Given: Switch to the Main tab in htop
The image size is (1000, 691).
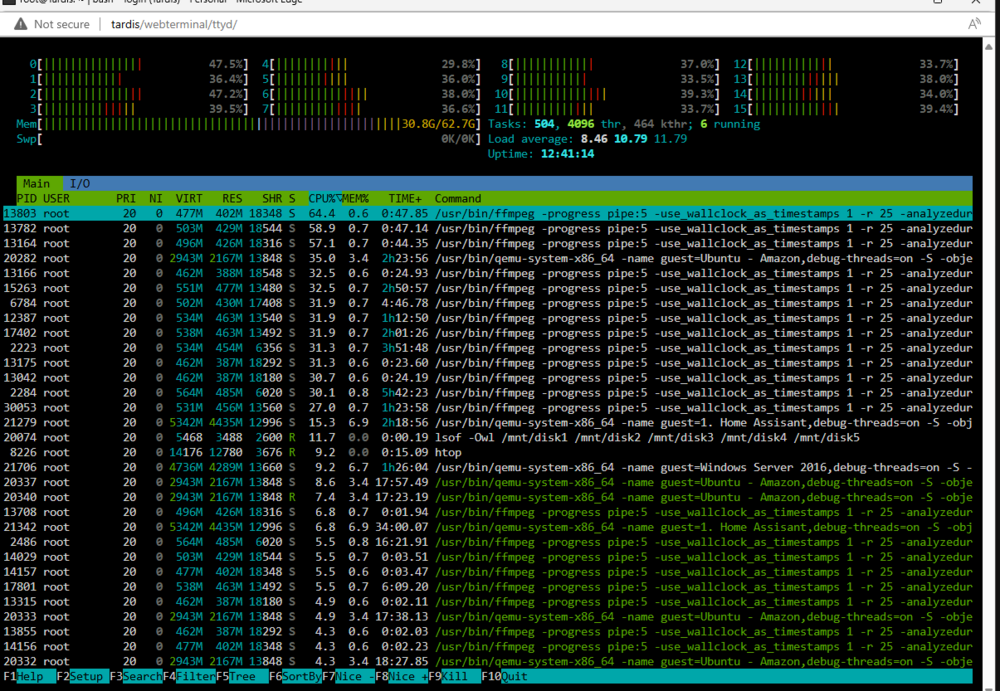Looking at the screenshot, I should pos(37,184).
